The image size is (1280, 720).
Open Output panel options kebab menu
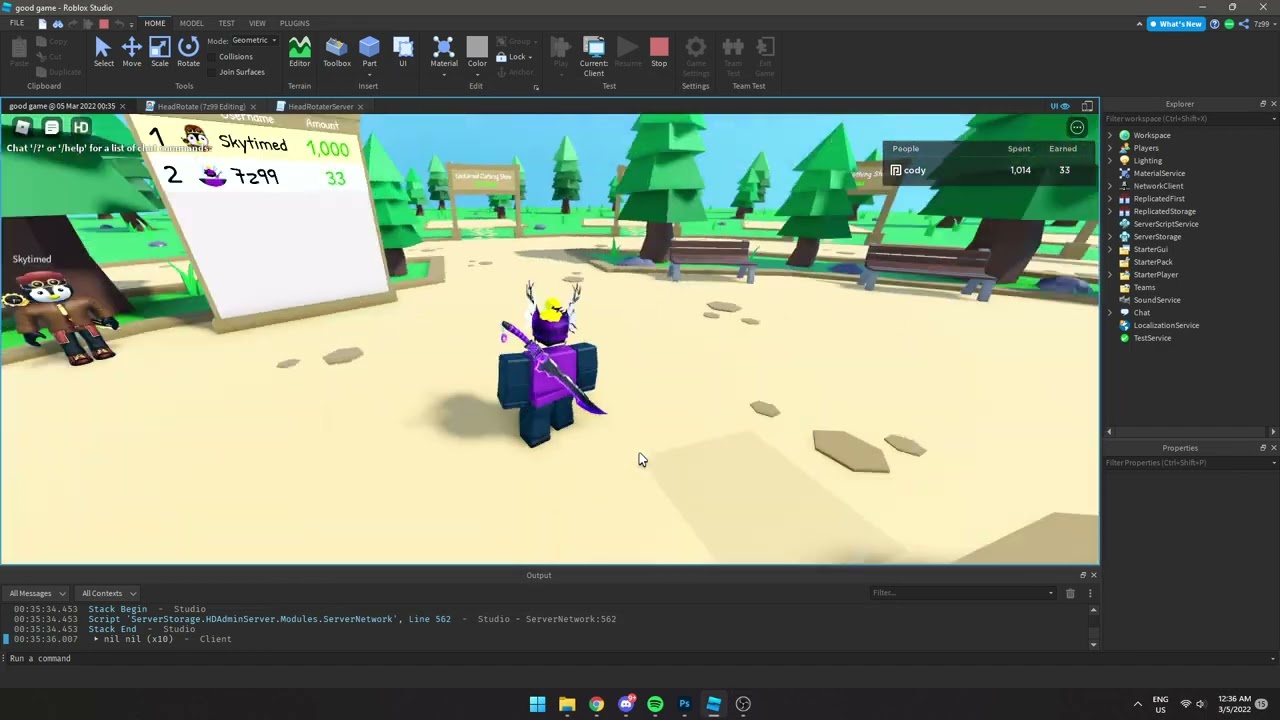point(1090,593)
